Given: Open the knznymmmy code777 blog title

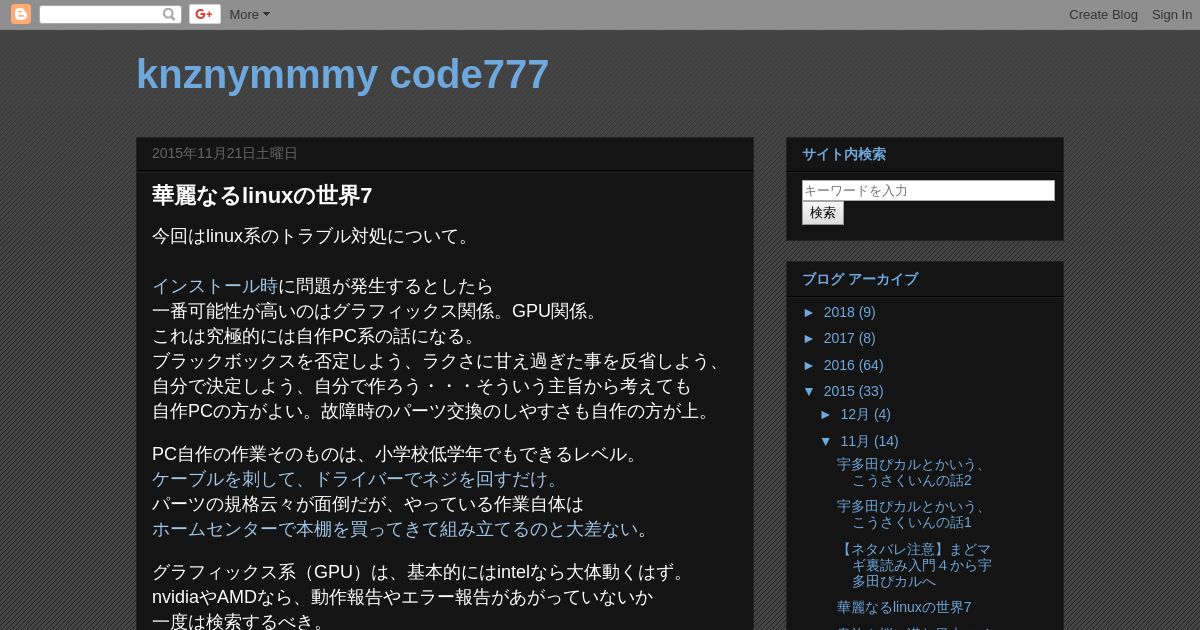Looking at the screenshot, I should [342, 74].
